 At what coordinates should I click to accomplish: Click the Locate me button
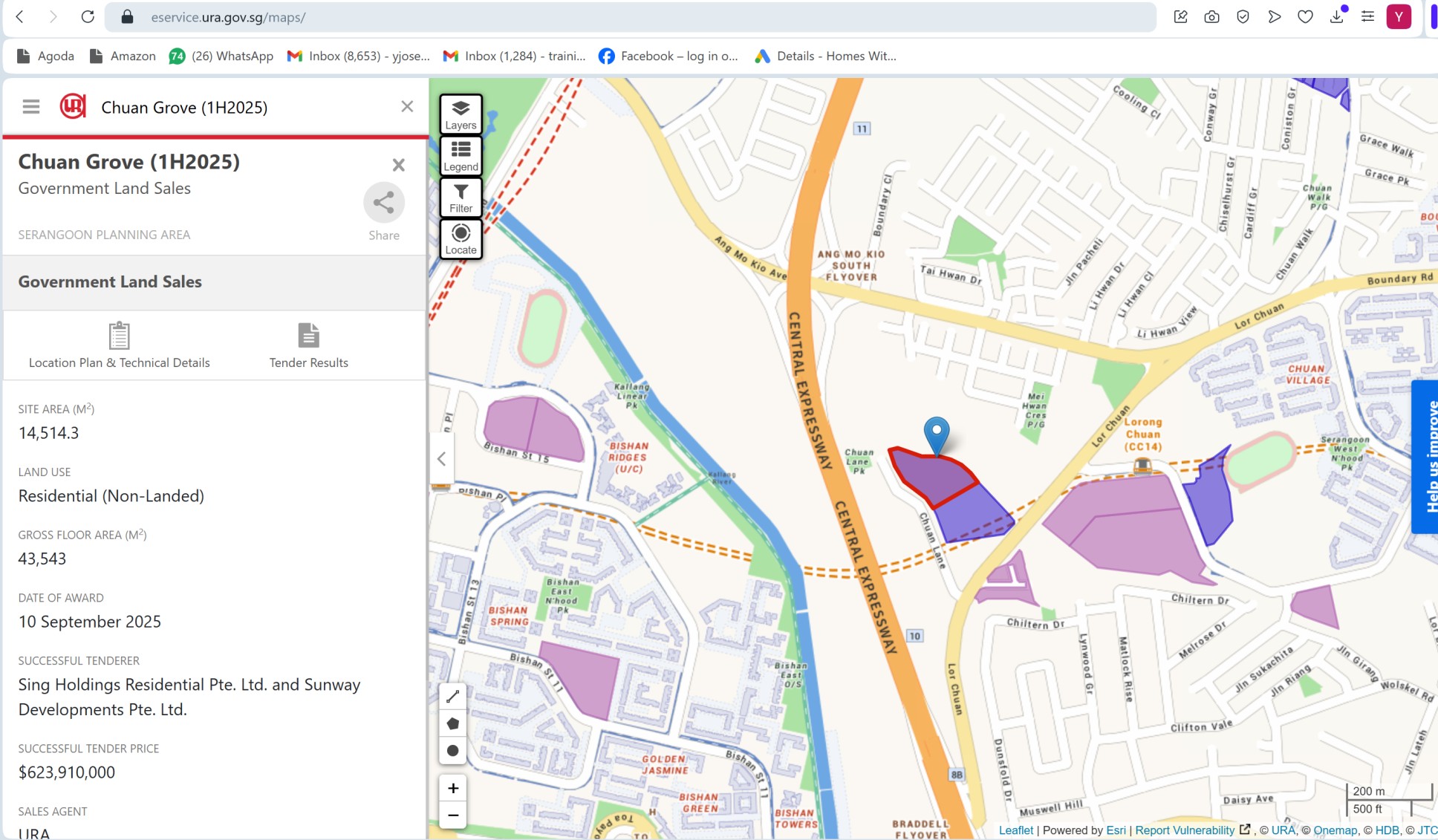click(461, 238)
